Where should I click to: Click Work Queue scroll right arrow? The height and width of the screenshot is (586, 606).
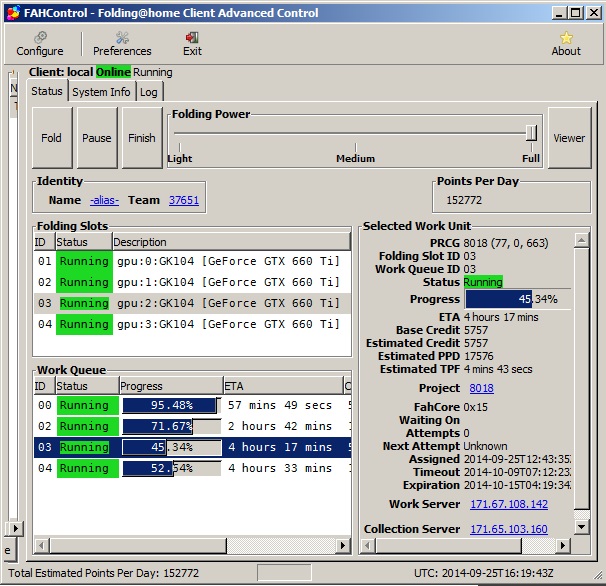(342, 545)
